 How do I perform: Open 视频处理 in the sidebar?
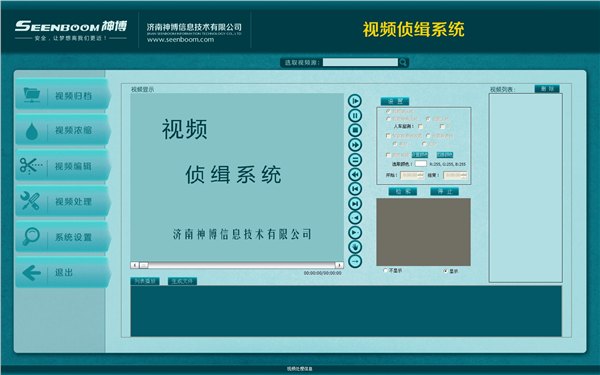click(63, 201)
